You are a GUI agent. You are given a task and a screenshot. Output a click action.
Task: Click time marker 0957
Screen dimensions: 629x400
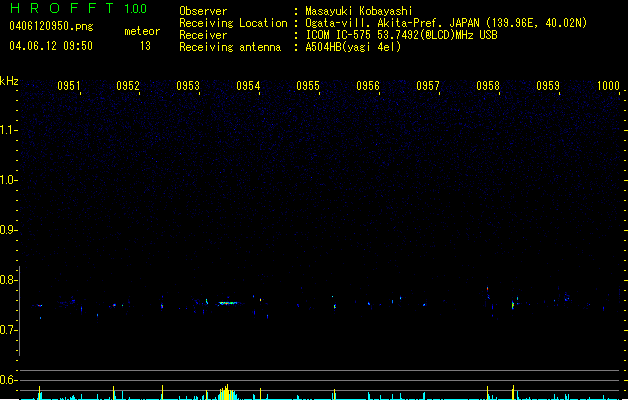pyautogui.click(x=428, y=86)
